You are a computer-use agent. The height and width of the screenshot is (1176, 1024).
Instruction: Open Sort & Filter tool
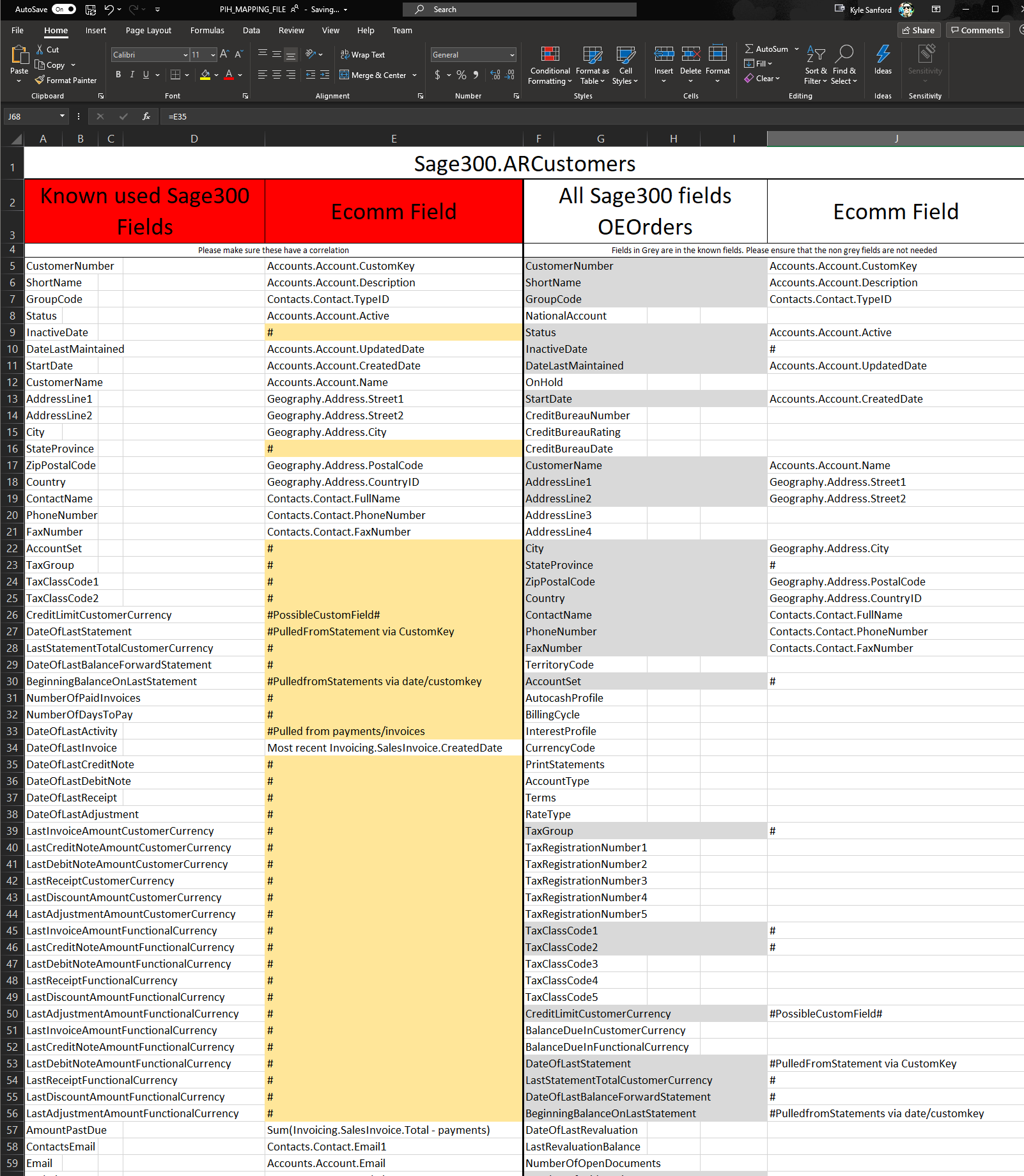[x=816, y=65]
